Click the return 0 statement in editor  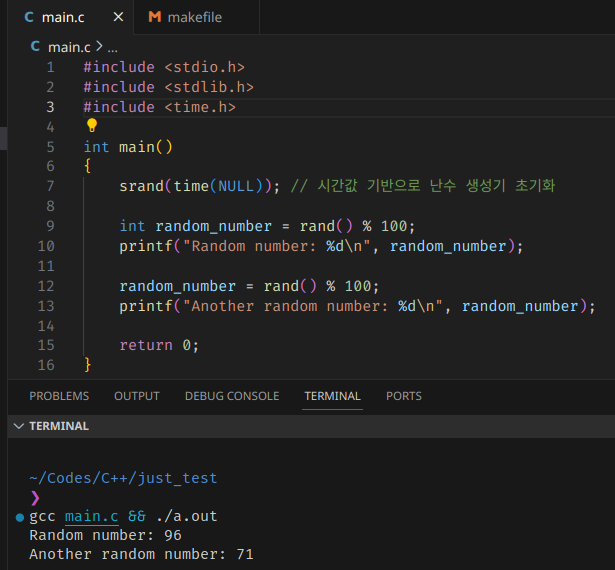[159, 345]
